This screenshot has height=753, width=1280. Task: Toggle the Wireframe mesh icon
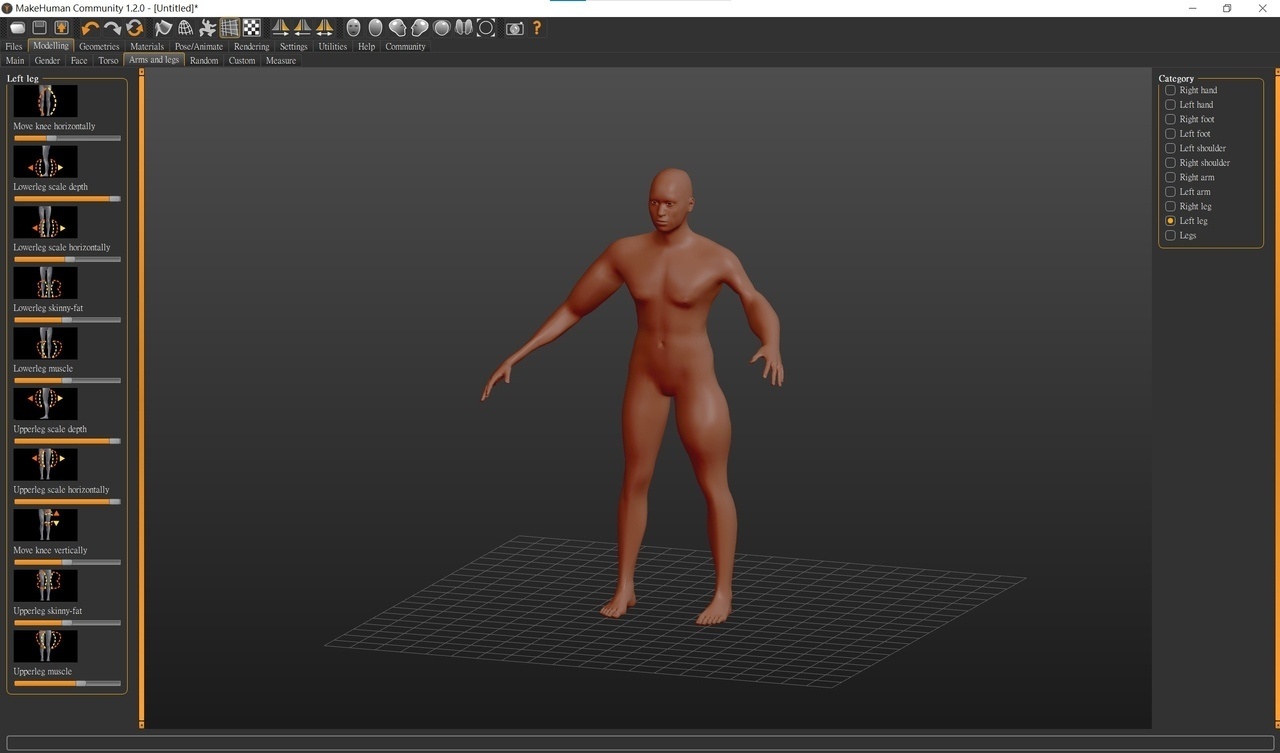pyautogui.click(x=185, y=28)
